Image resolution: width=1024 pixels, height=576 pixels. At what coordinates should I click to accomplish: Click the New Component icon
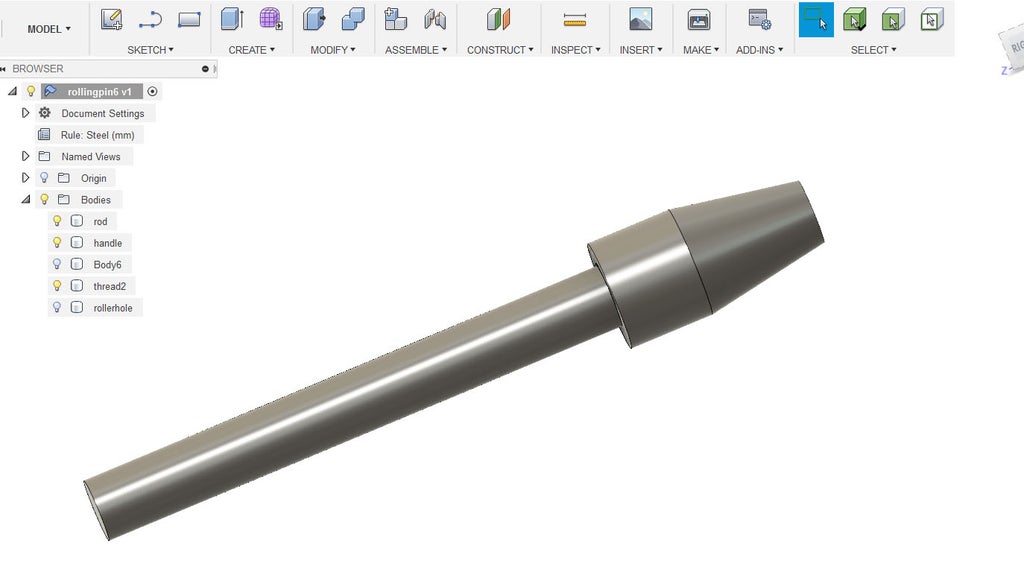tap(395, 19)
